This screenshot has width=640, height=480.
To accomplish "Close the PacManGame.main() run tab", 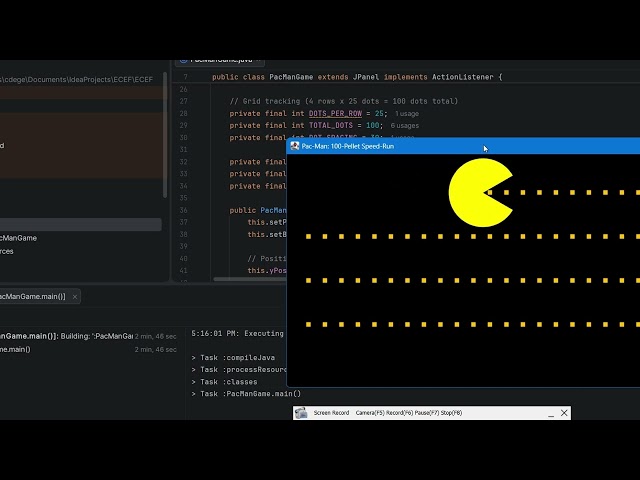I will [x=75, y=297].
